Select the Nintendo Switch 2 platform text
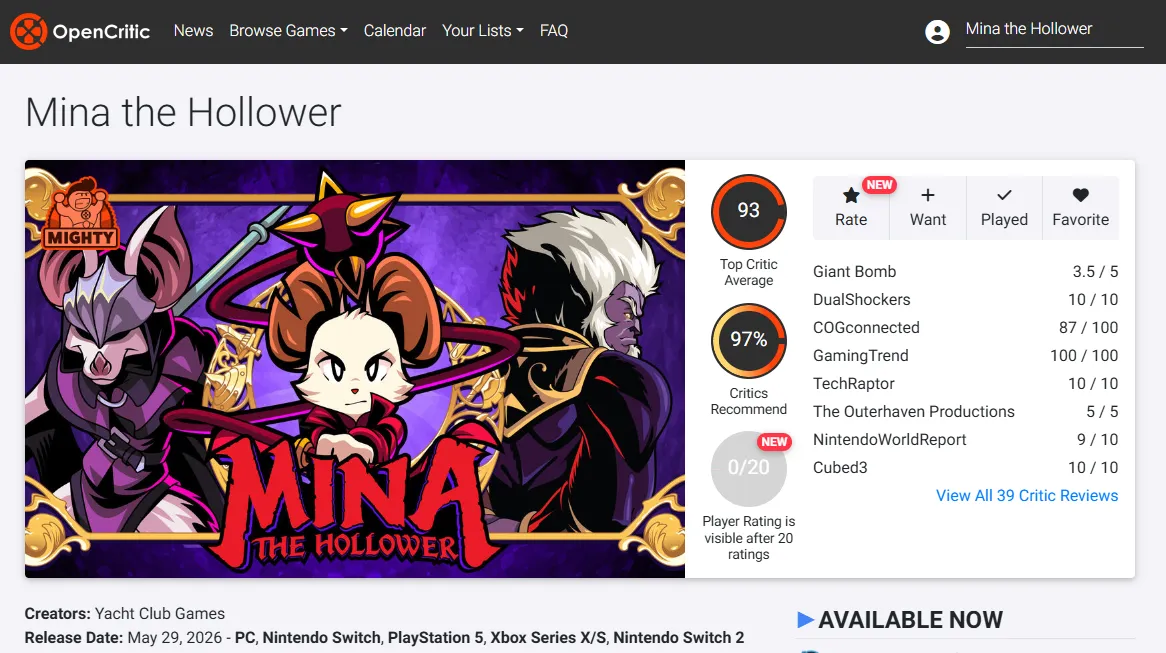The height and width of the screenshot is (653, 1166). (x=678, y=637)
